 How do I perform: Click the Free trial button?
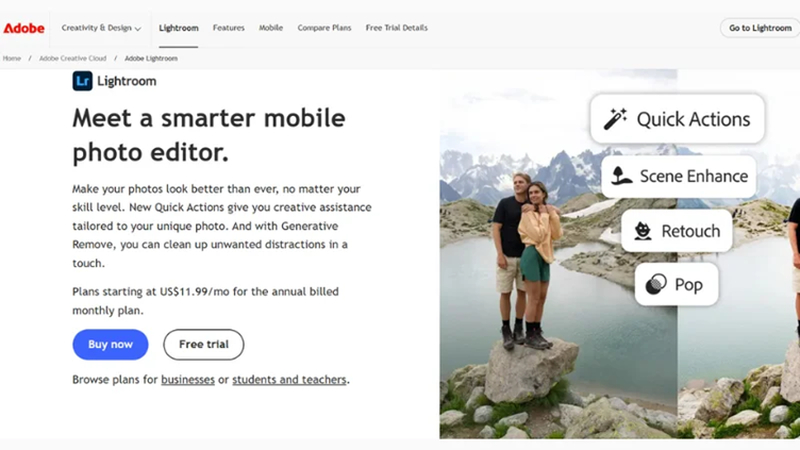(x=204, y=344)
